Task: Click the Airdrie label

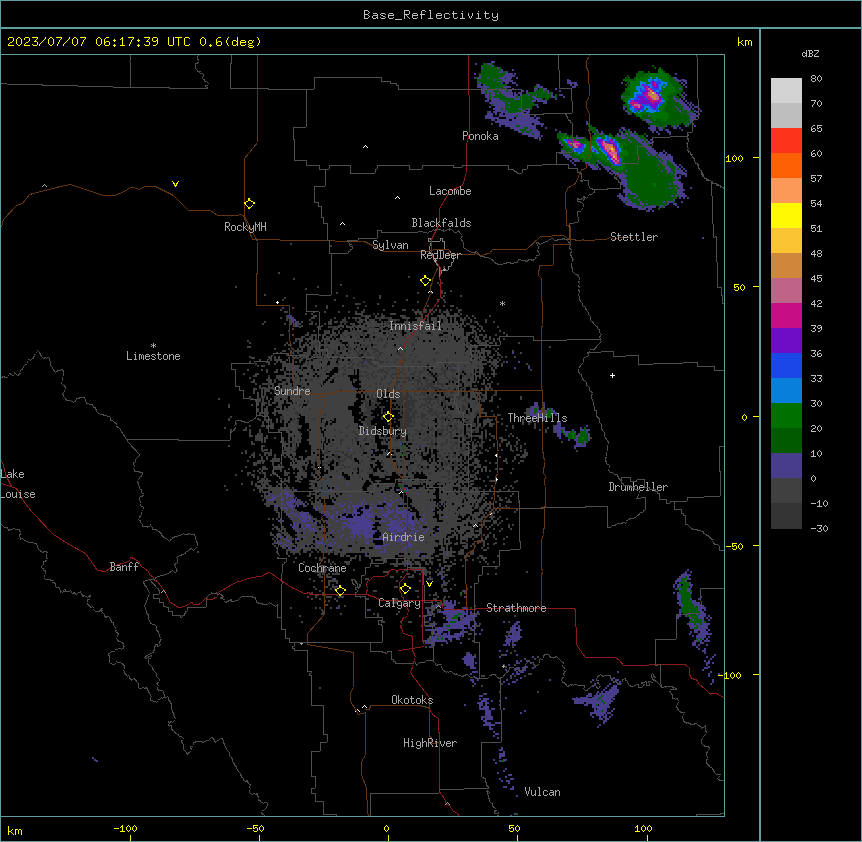Action: click(x=404, y=537)
